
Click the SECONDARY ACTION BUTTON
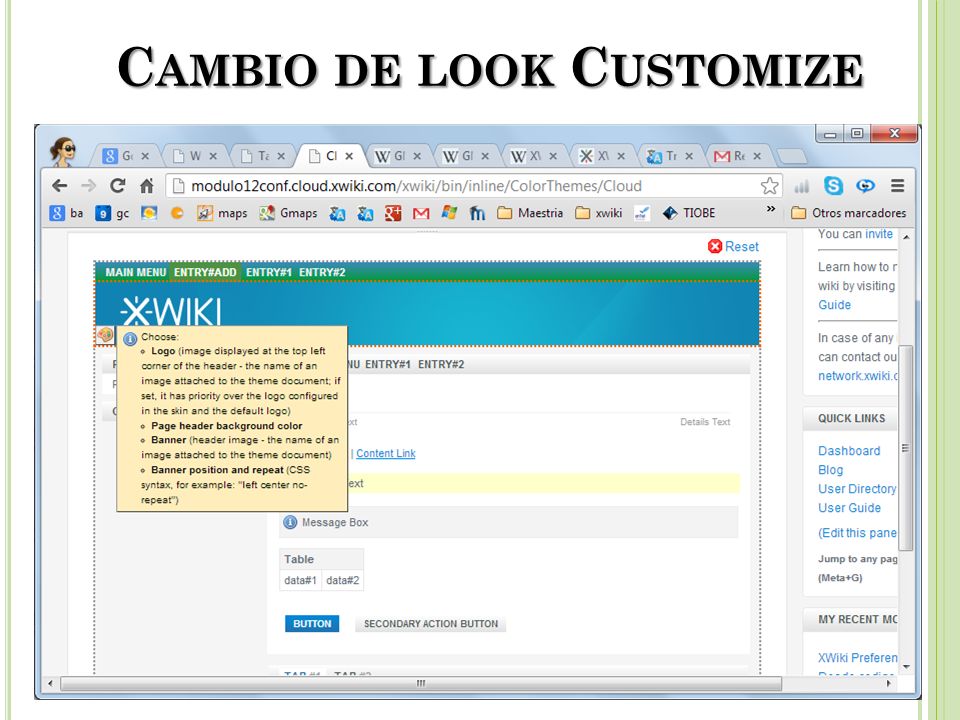pyautogui.click(x=430, y=623)
